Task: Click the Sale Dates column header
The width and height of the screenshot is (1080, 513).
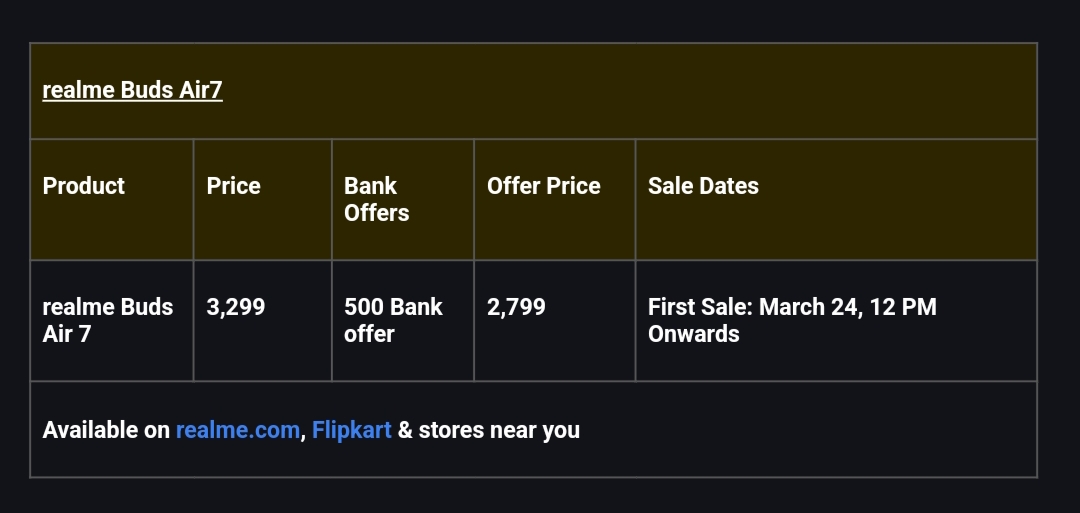Action: pos(703,186)
